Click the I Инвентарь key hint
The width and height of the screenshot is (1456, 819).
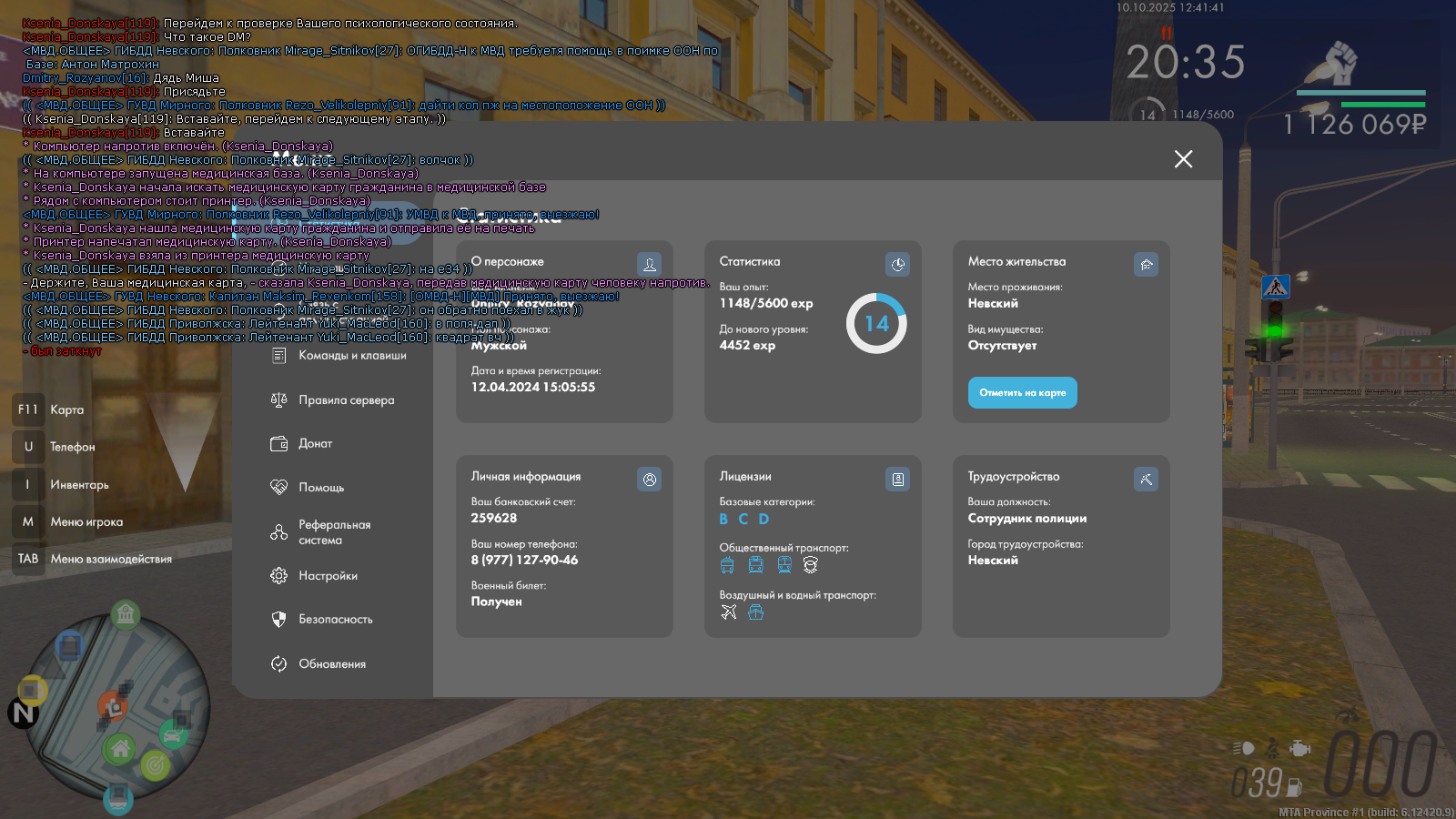[62, 485]
